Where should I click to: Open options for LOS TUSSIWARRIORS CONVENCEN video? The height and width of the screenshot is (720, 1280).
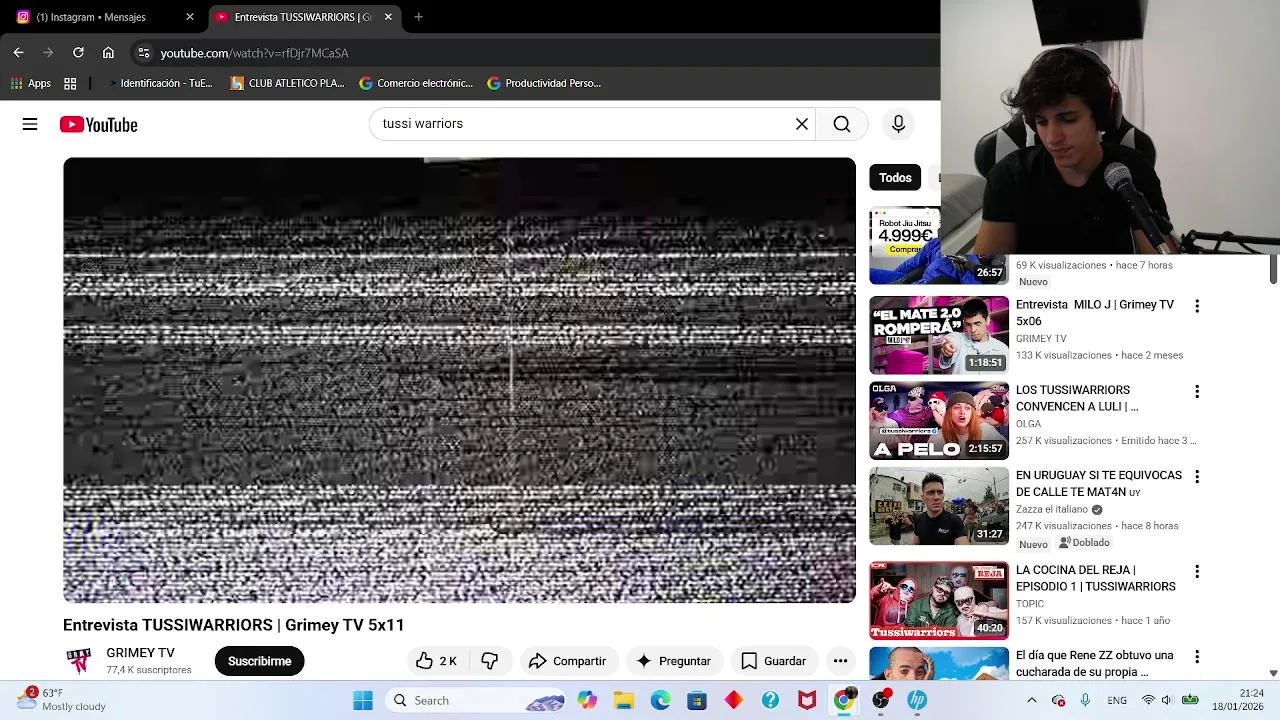click(x=1197, y=391)
